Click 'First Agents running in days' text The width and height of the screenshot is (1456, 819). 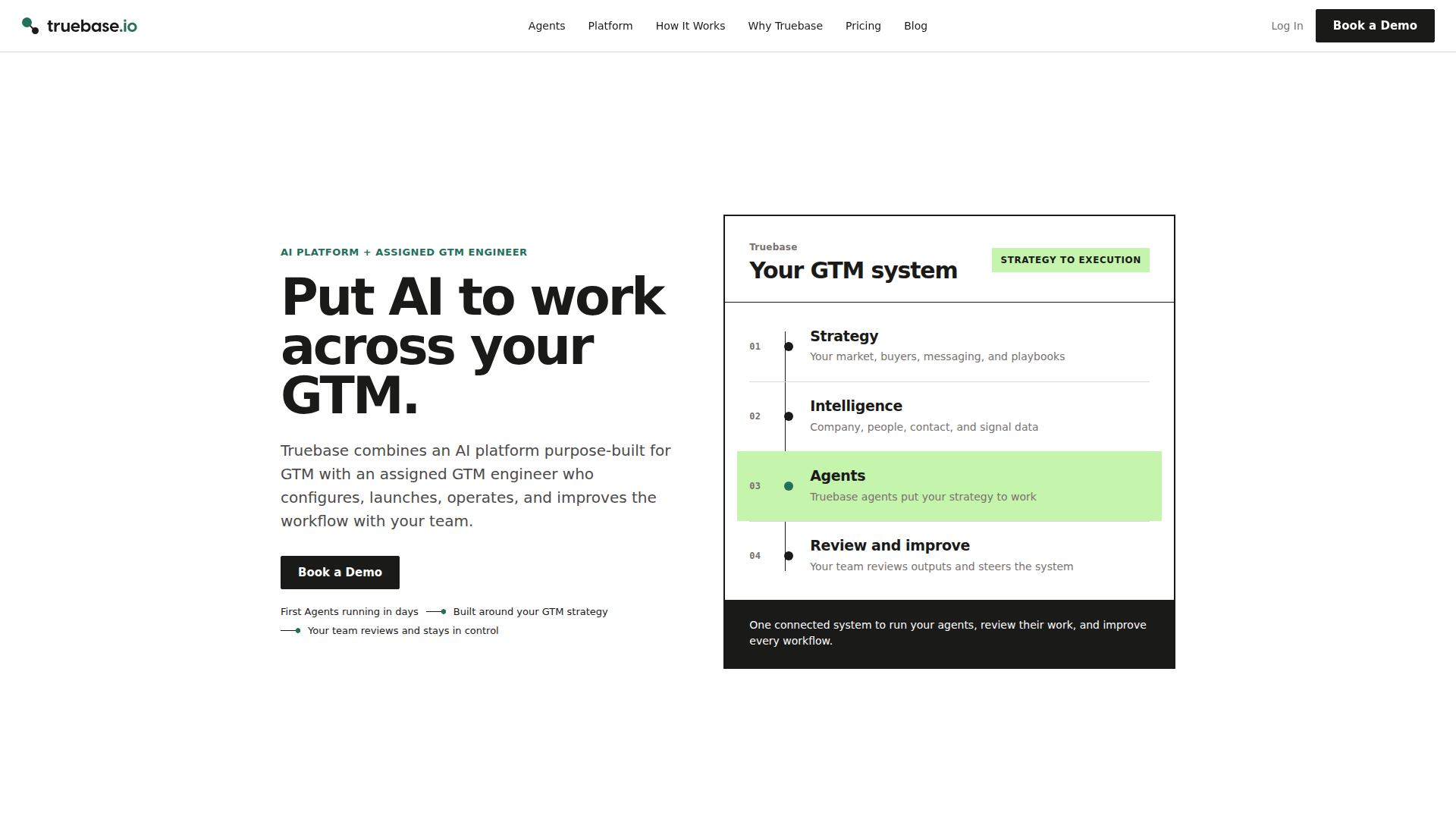350,612
